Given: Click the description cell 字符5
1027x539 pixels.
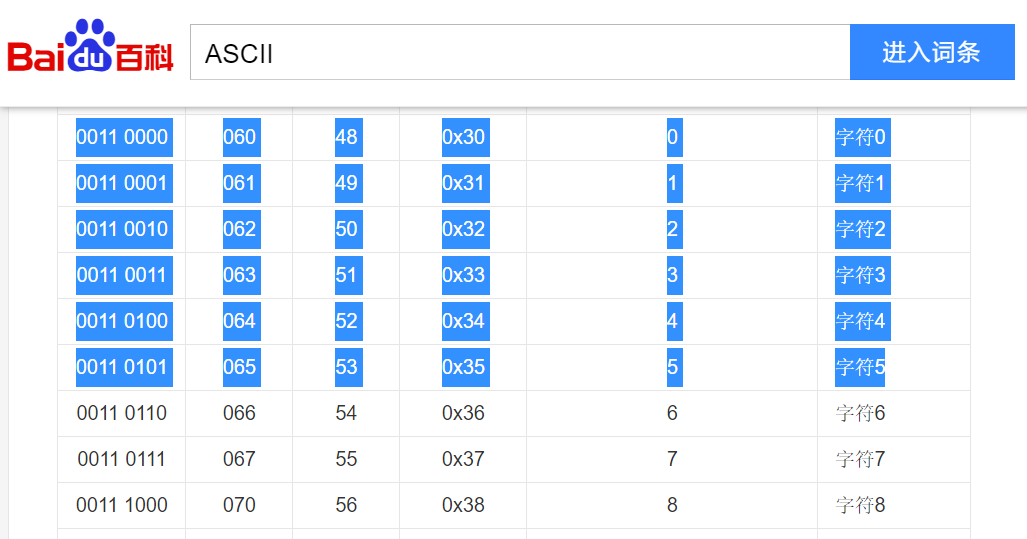Looking at the screenshot, I should [x=861, y=367].
